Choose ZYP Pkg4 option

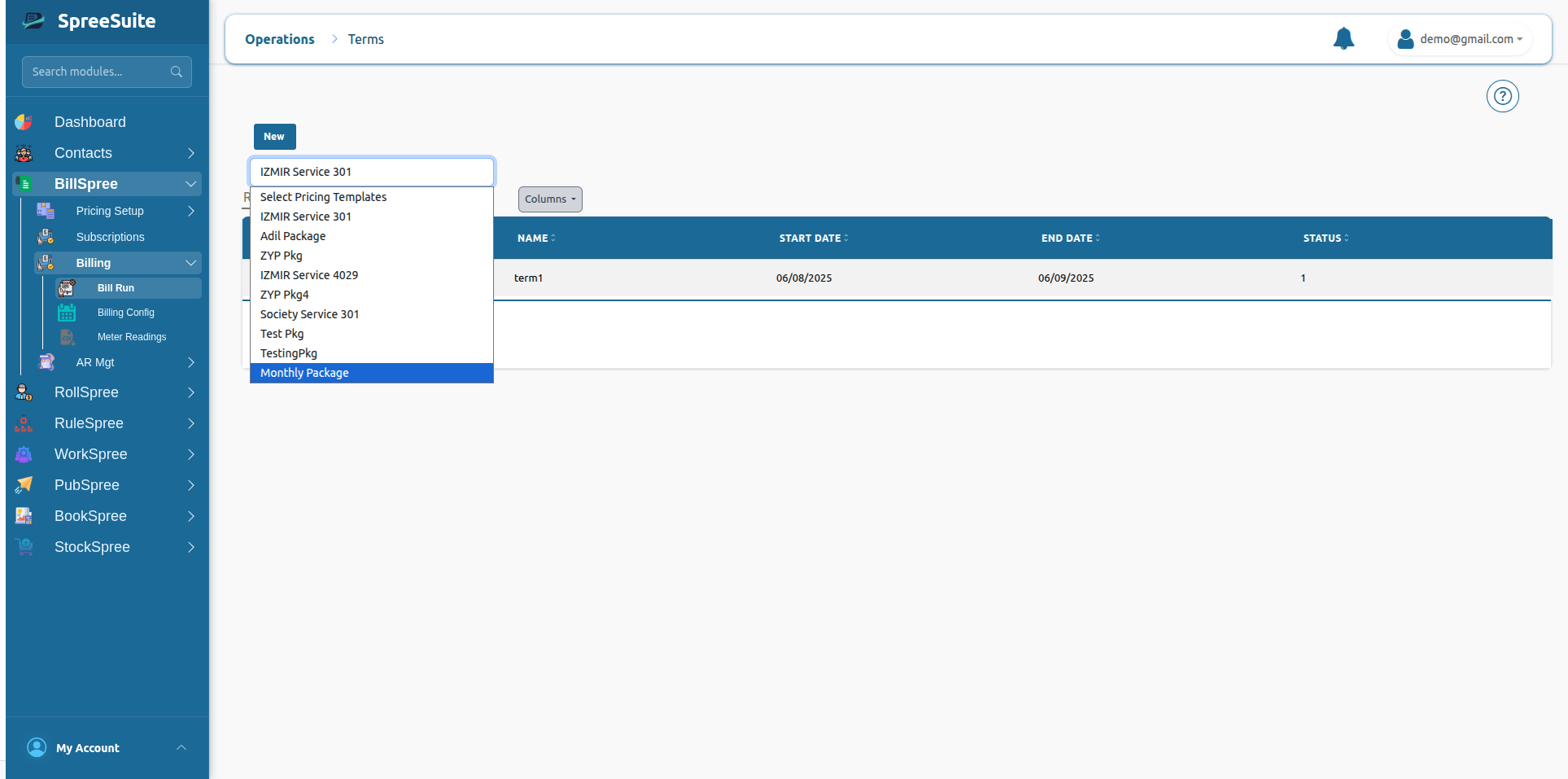click(372, 295)
